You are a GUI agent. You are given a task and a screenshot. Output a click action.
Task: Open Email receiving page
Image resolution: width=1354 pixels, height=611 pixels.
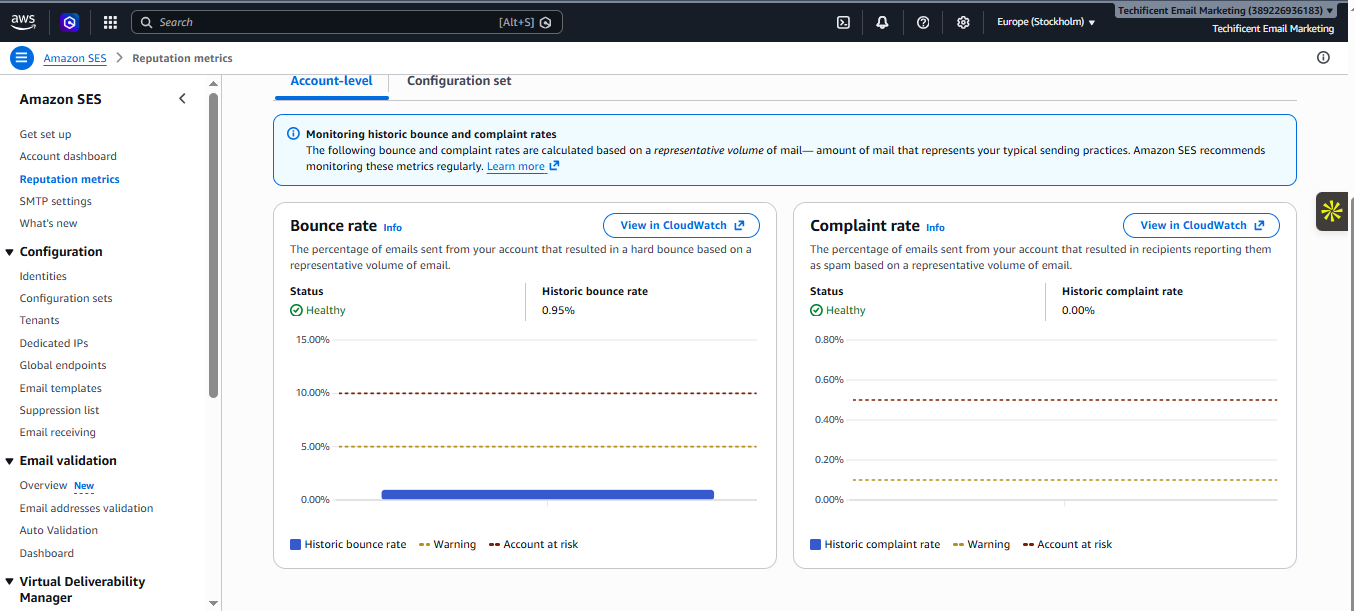tap(58, 432)
